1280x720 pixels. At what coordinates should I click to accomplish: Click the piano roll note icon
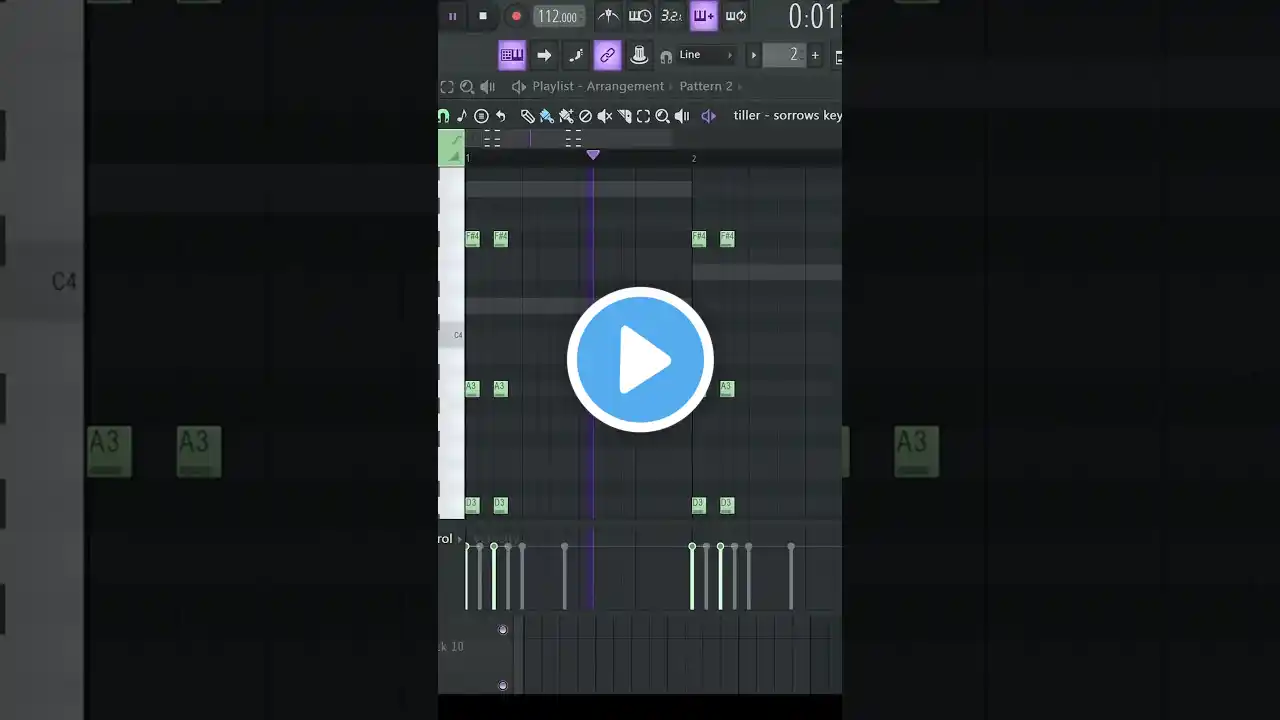[462, 116]
